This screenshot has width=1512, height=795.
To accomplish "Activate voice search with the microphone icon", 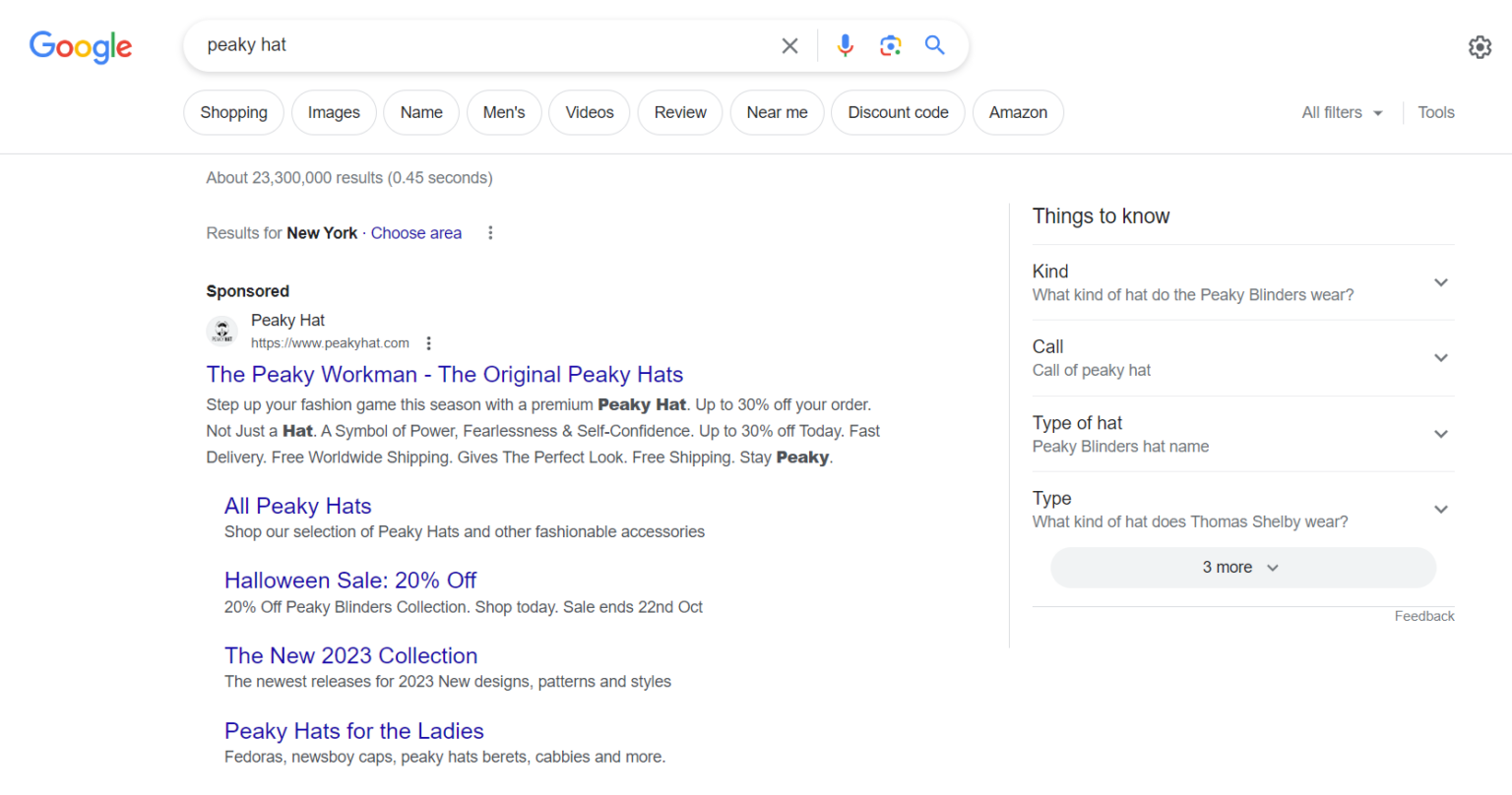I will tap(845, 45).
